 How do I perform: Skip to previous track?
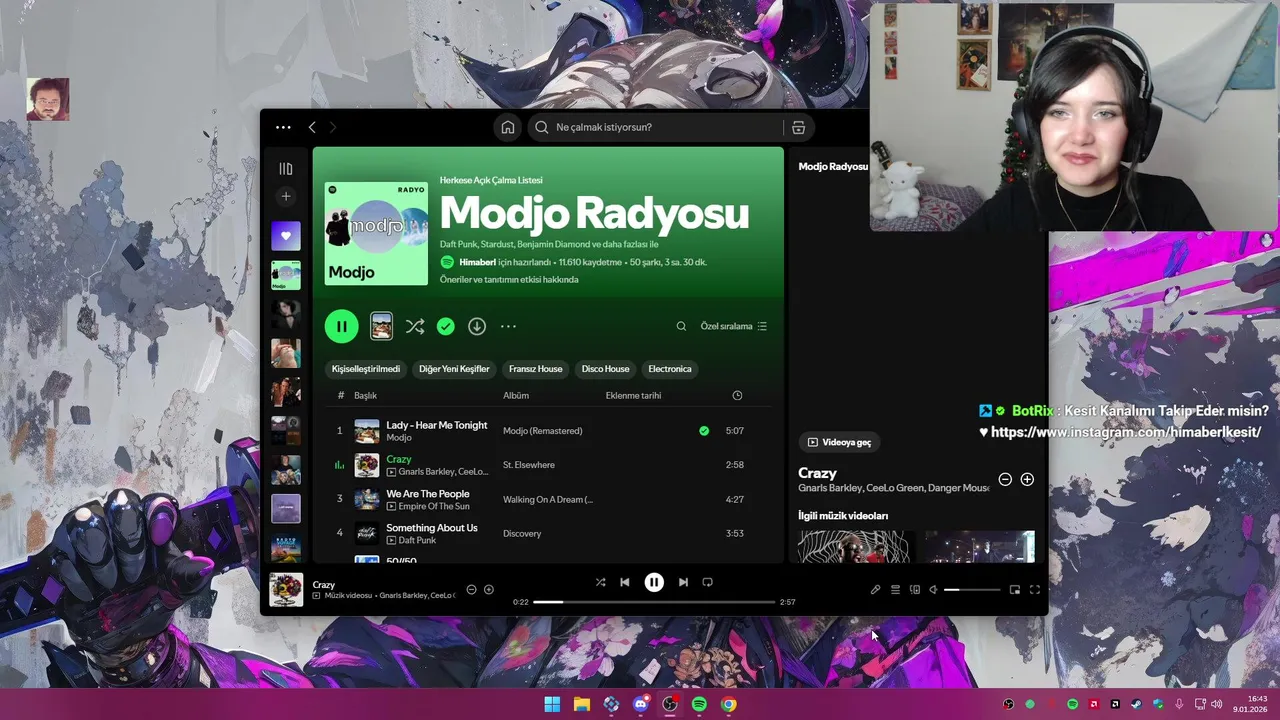625,582
